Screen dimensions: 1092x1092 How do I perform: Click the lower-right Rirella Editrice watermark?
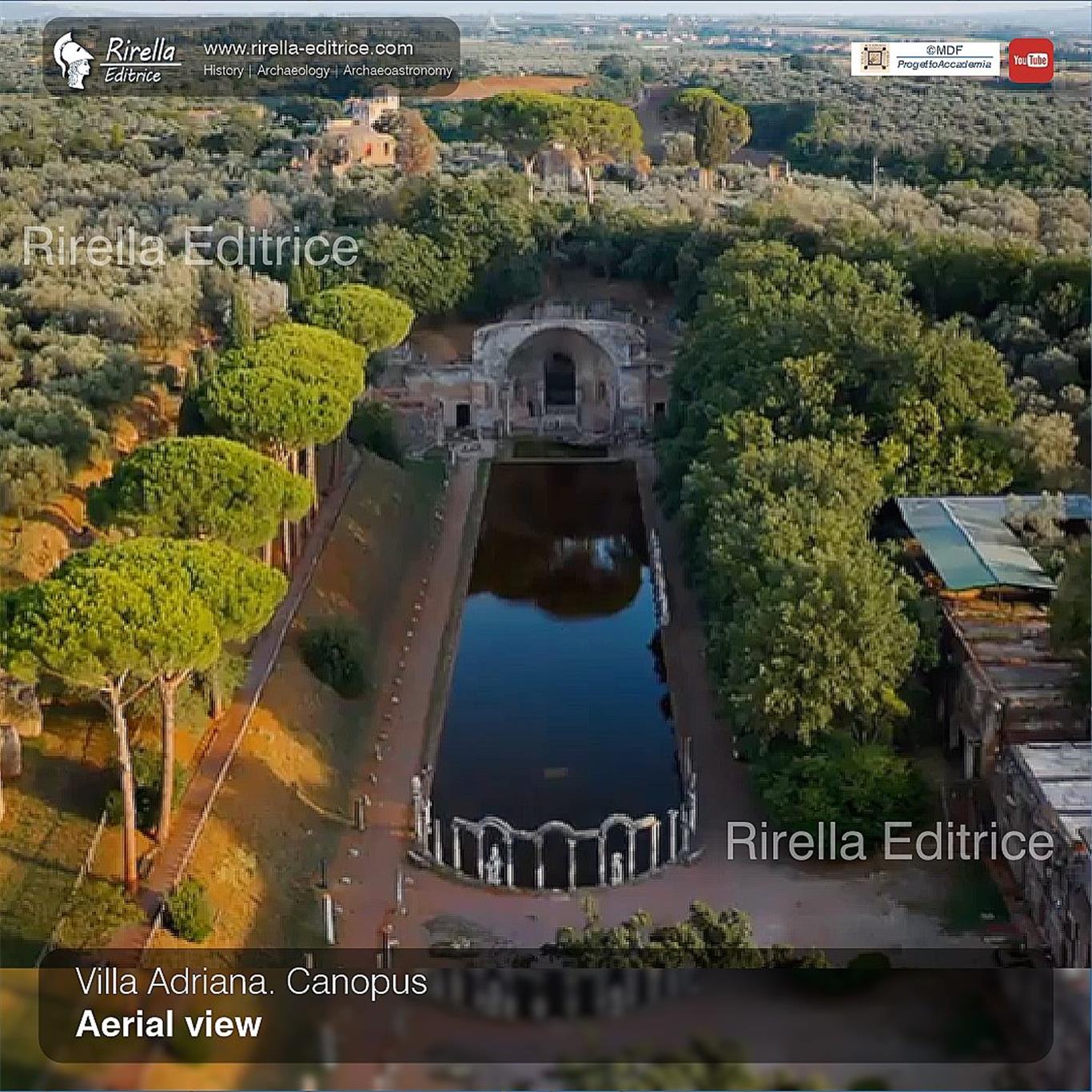pyautogui.click(x=889, y=842)
